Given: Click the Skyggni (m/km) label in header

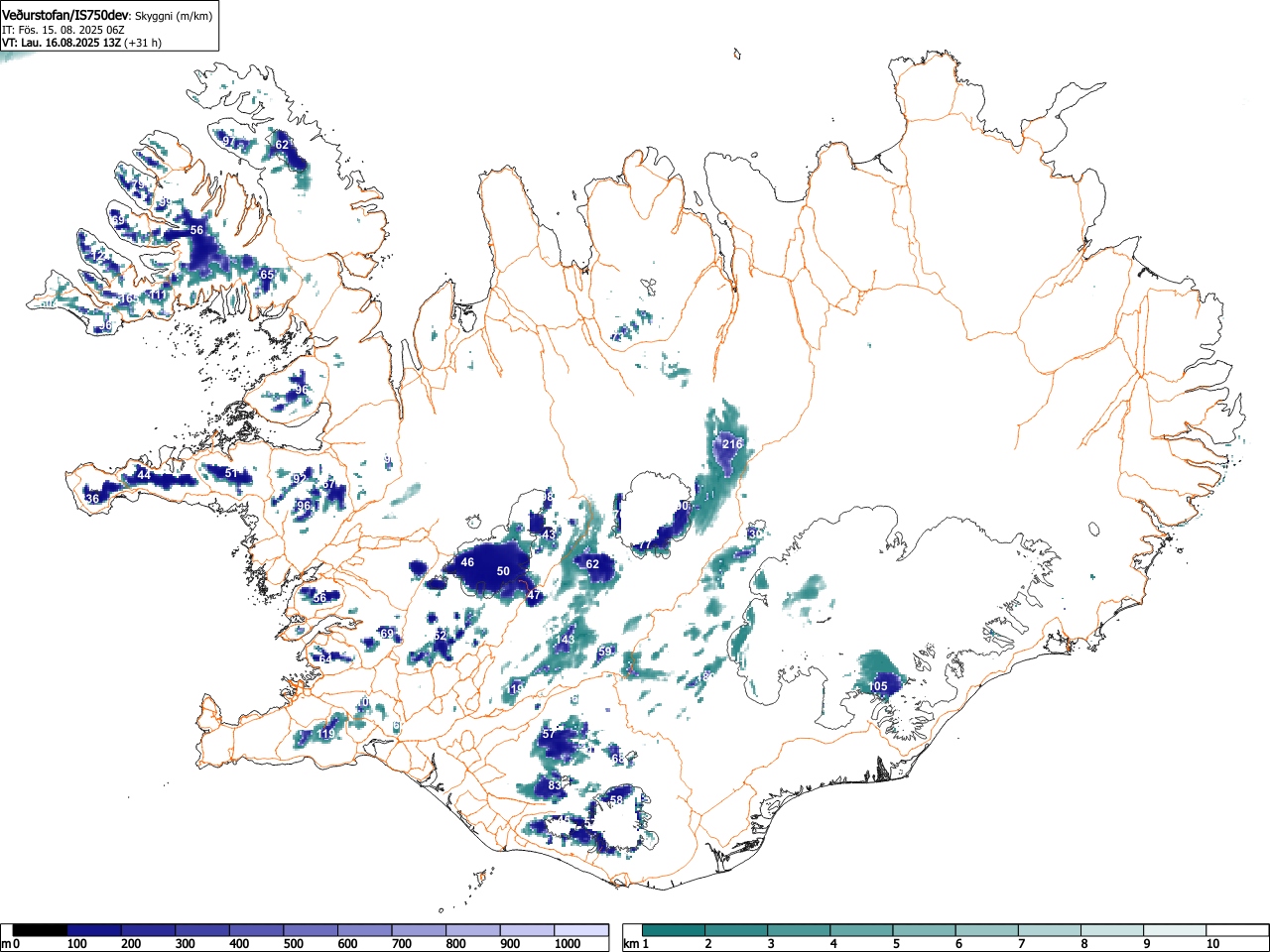Looking at the screenshot, I should (173, 16).
